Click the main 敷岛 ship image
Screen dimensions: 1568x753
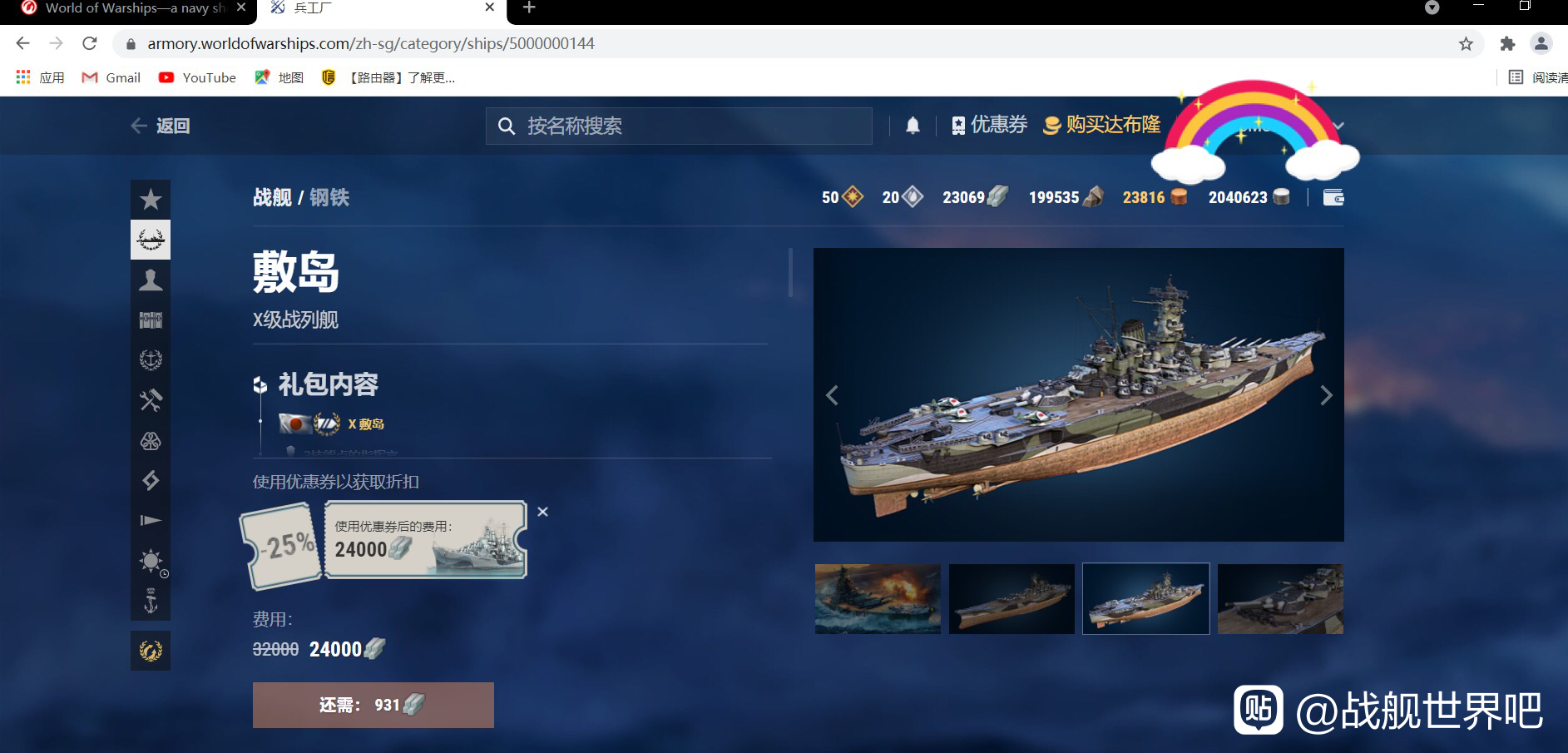click(1078, 394)
